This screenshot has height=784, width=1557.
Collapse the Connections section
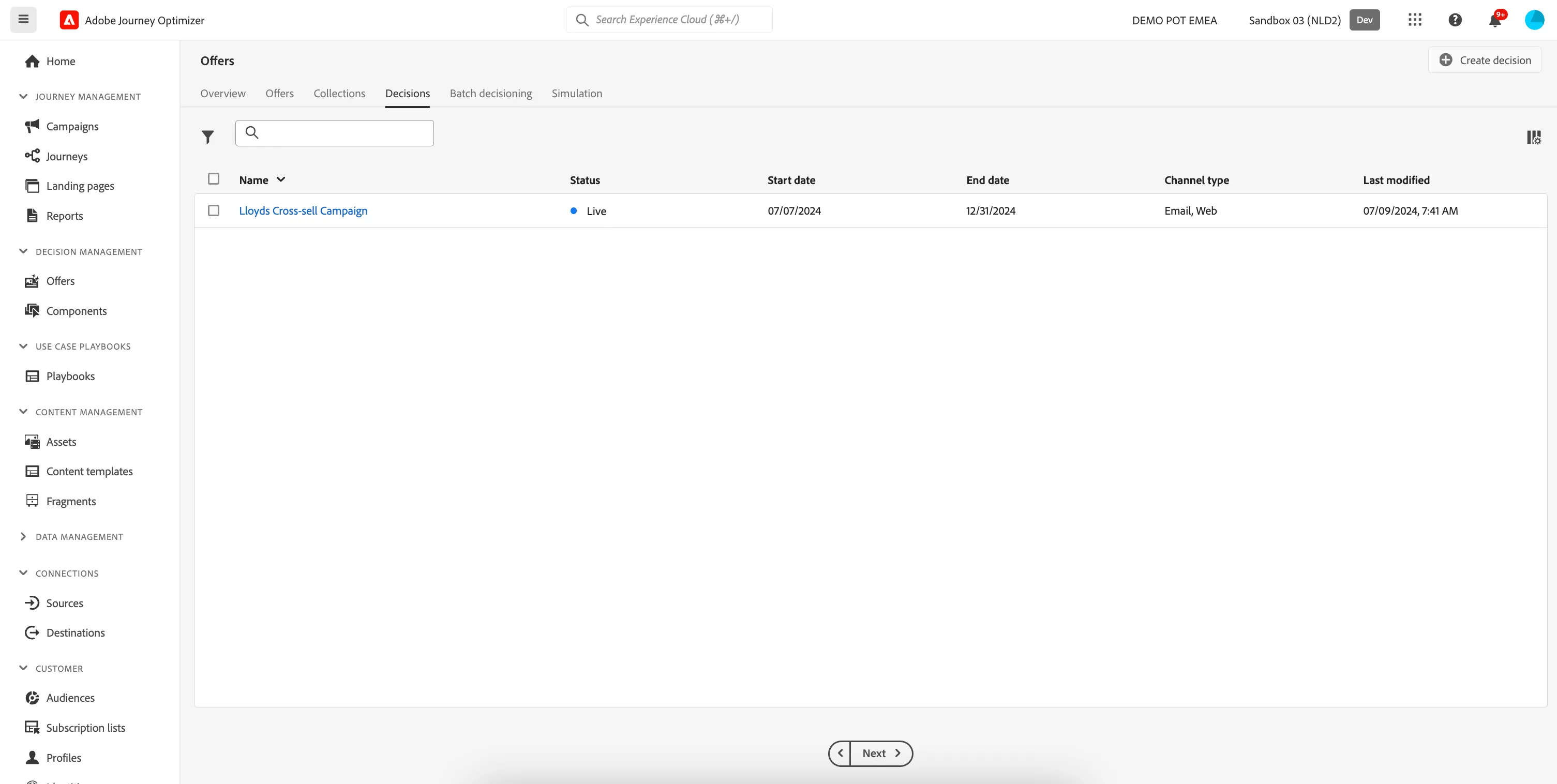pyautogui.click(x=23, y=573)
